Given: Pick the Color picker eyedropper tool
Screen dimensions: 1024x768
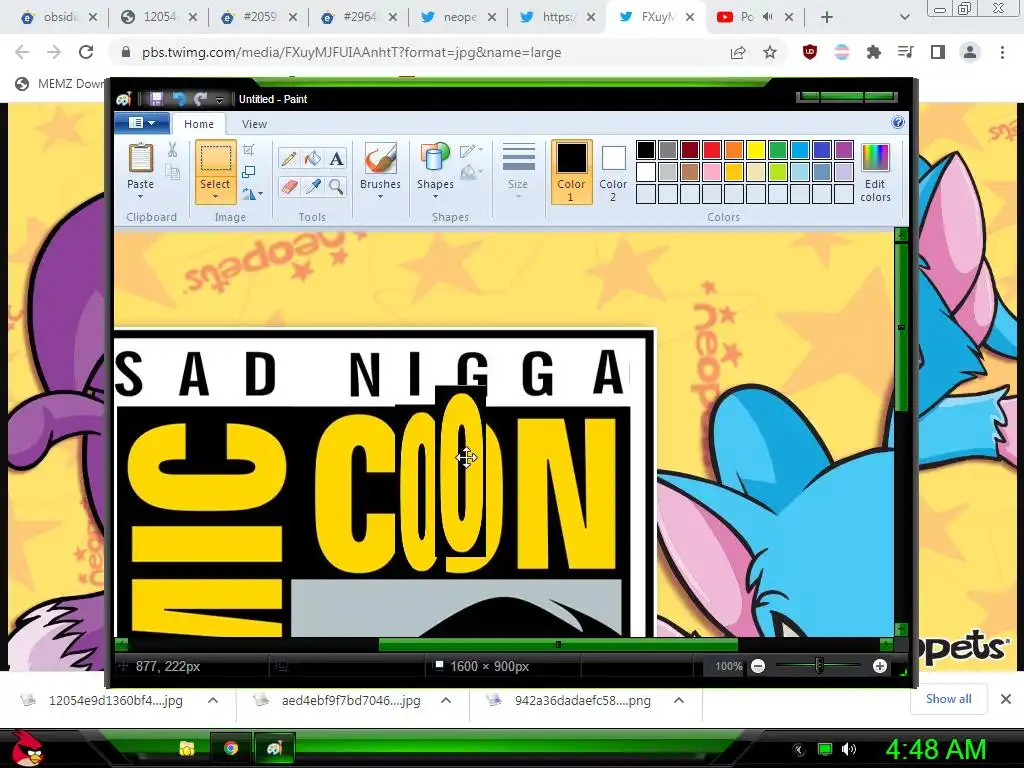Looking at the screenshot, I should click(x=312, y=187).
